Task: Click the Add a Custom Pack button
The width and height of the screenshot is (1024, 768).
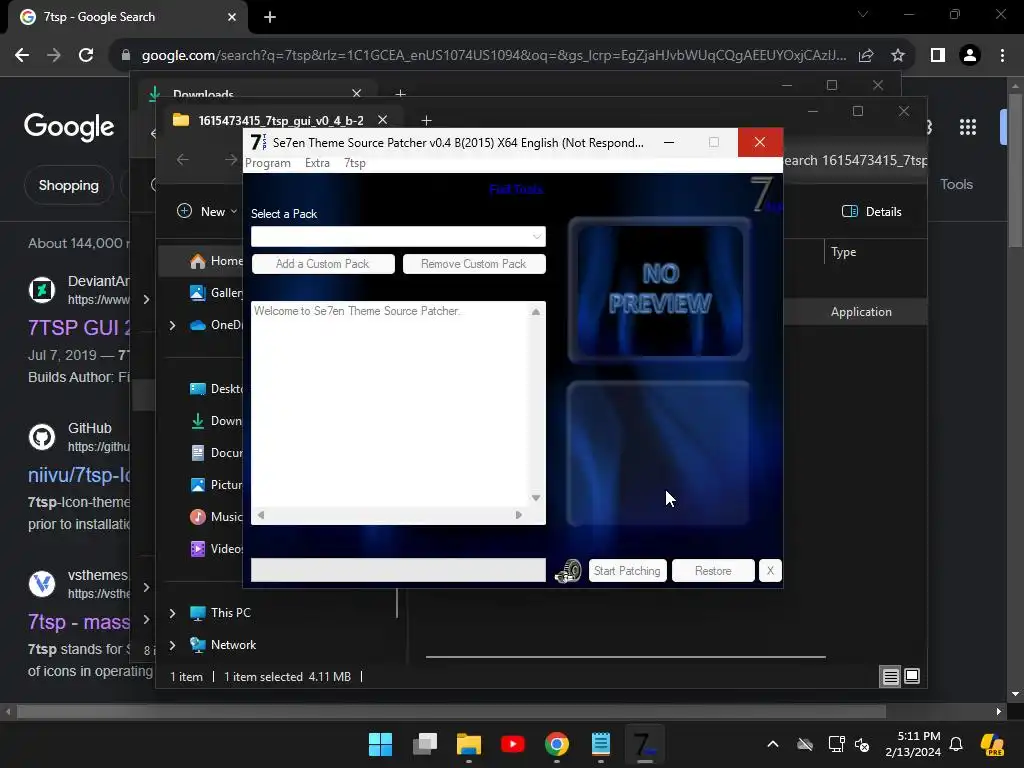Action: (323, 264)
